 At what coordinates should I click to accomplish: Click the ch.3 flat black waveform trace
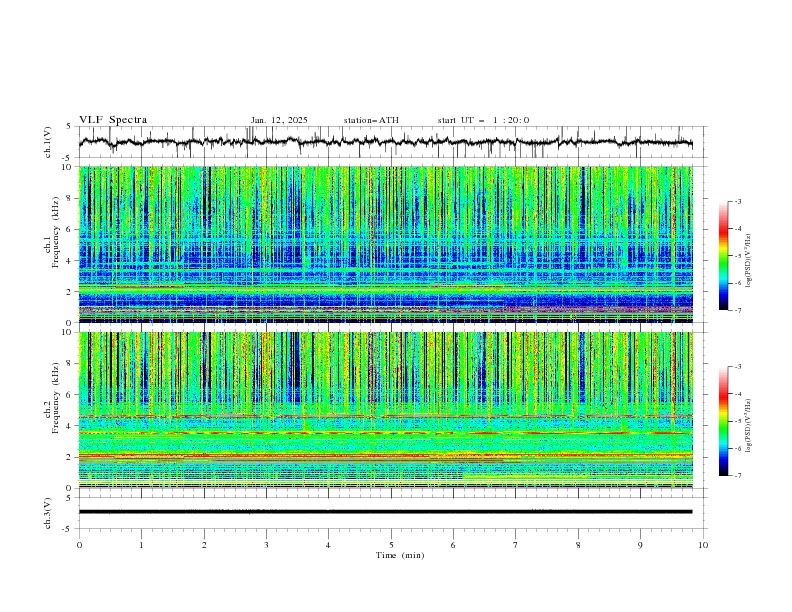pyautogui.click(x=385, y=512)
